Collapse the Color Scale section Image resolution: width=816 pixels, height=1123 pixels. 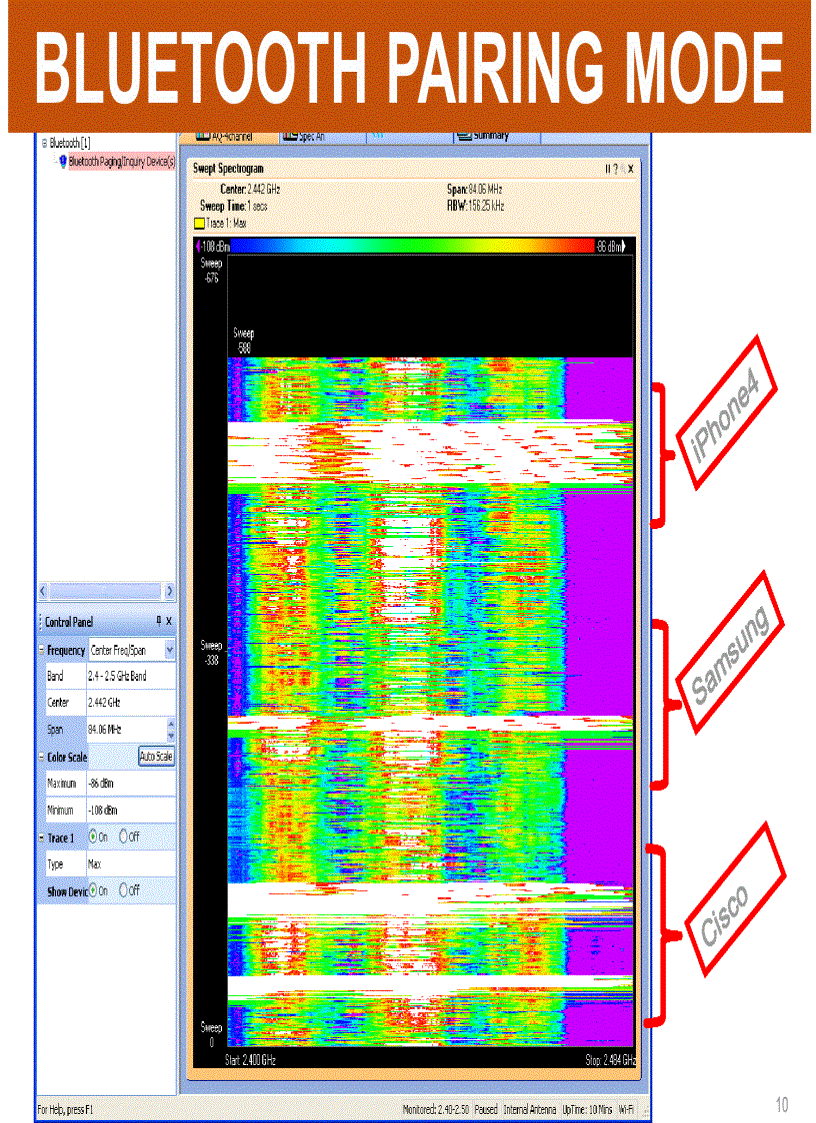click(41, 756)
